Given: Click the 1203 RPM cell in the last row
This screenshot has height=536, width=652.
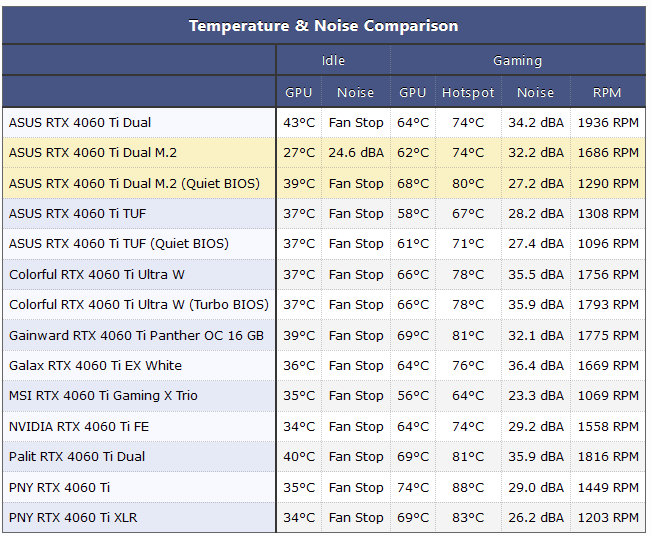Looking at the screenshot, I should click(x=608, y=518).
